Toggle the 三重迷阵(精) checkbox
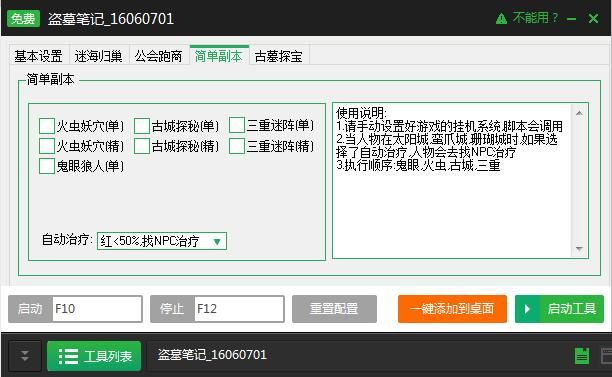612x377 pixels. (x=237, y=146)
